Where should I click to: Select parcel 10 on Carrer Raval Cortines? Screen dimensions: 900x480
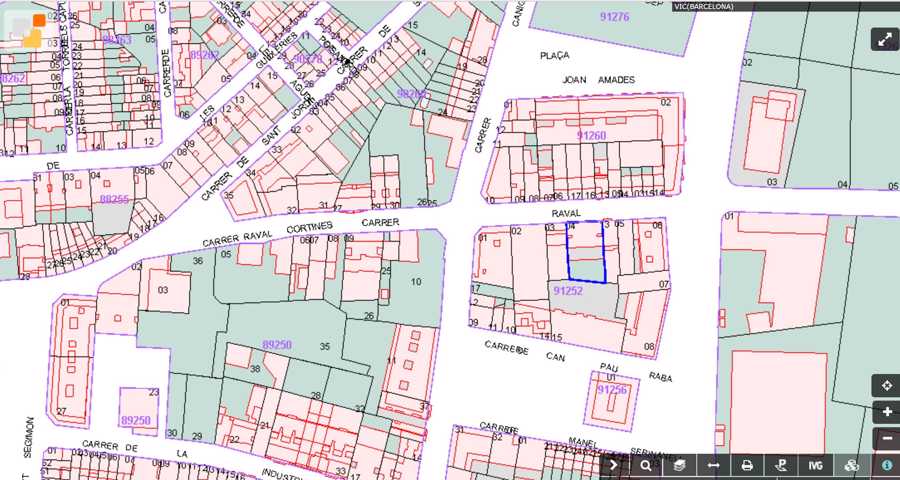[x=416, y=283]
